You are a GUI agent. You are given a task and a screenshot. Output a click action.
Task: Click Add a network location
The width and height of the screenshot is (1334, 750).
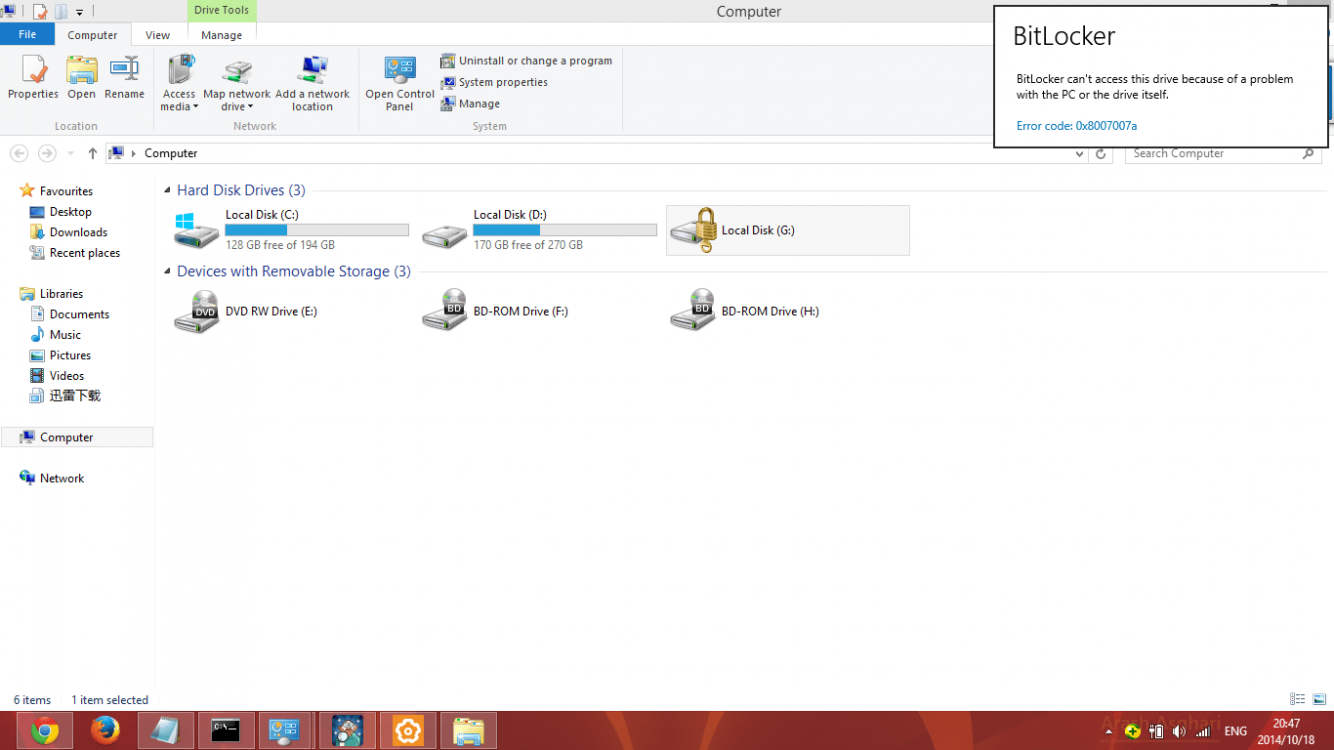tap(313, 84)
